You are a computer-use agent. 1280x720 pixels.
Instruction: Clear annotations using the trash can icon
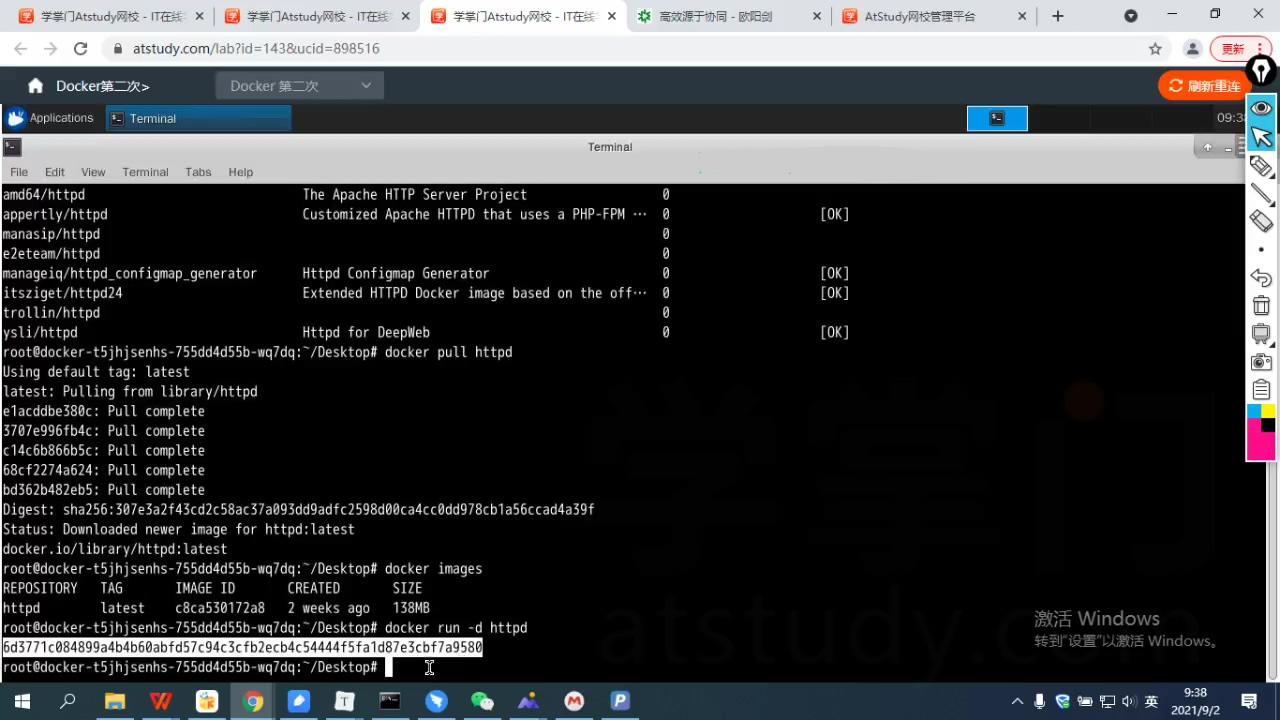(x=1261, y=306)
